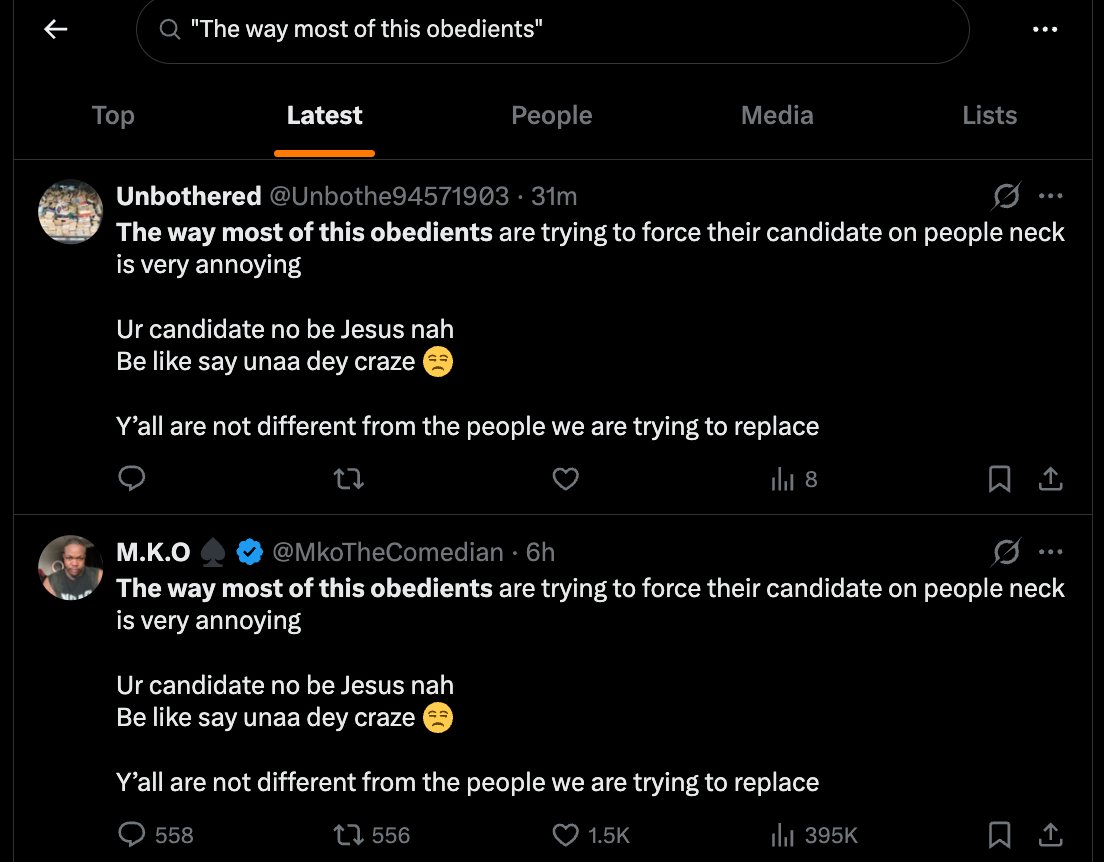Share Unbothered's tweet
Viewport: 1104px width, 862px height.
click(1050, 479)
